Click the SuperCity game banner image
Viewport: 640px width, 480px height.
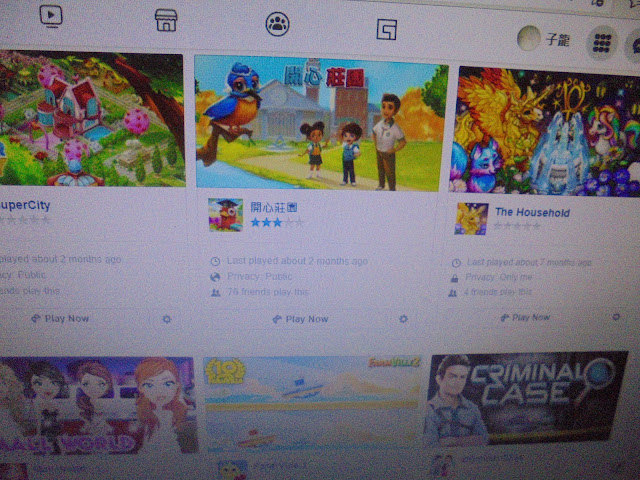(x=92, y=119)
